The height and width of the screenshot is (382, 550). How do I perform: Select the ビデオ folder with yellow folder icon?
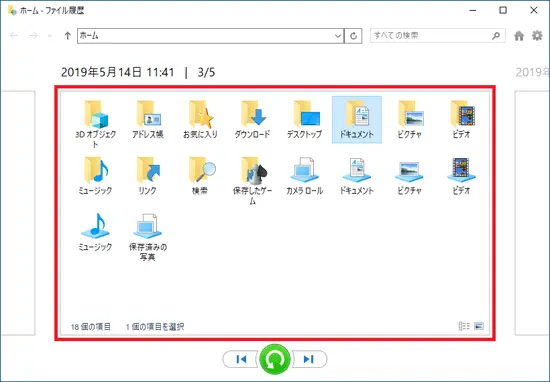[461, 119]
